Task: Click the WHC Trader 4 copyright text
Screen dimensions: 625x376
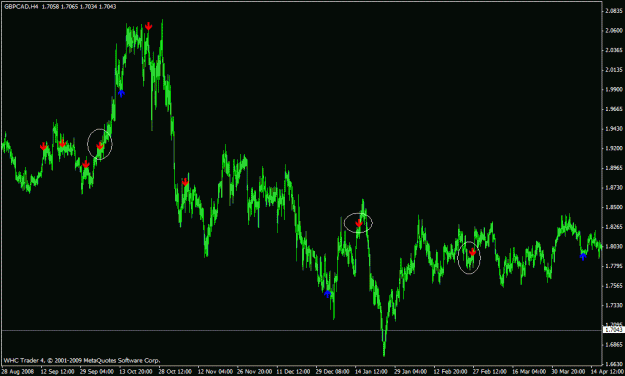Action: tap(82, 360)
